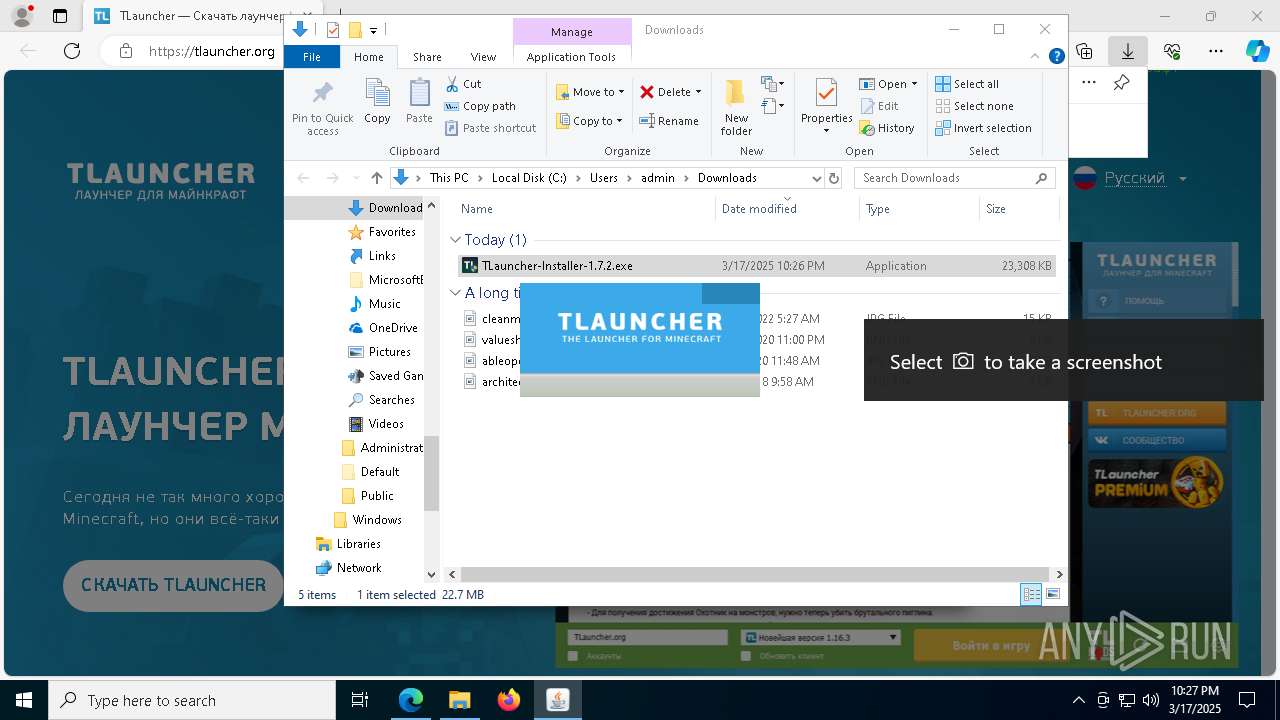This screenshot has height=720, width=1280.
Task: Open Edge Settings and more menu
Action: 1216,50
